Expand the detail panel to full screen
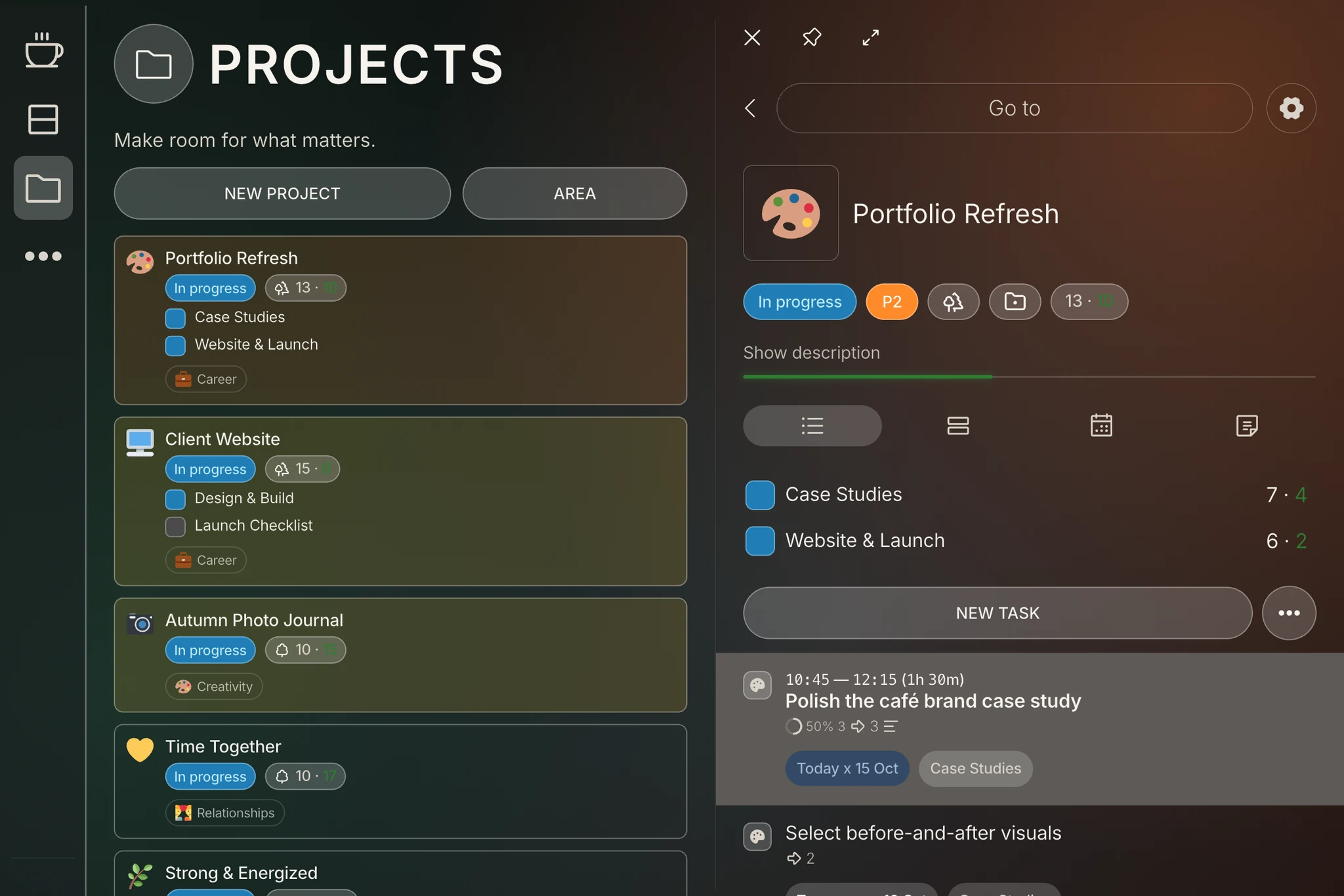This screenshot has width=1344, height=896. coord(871,37)
